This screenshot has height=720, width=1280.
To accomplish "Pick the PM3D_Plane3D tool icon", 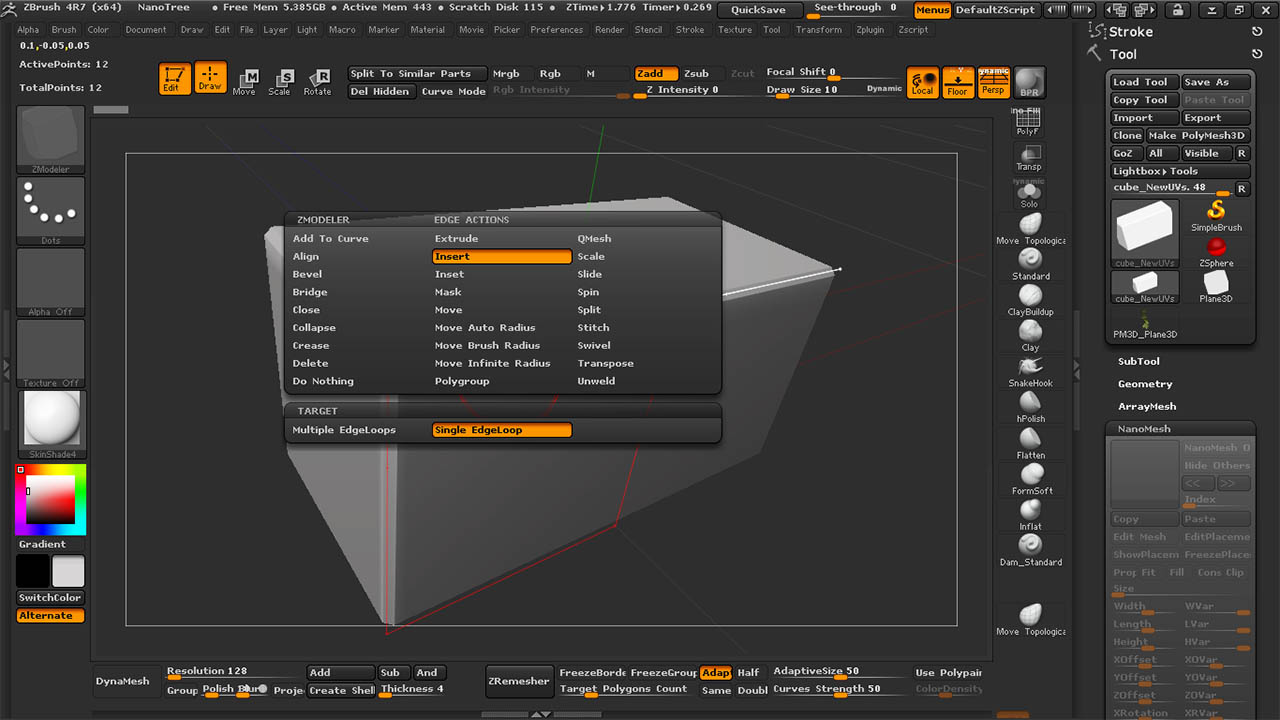I will point(1145,324).
